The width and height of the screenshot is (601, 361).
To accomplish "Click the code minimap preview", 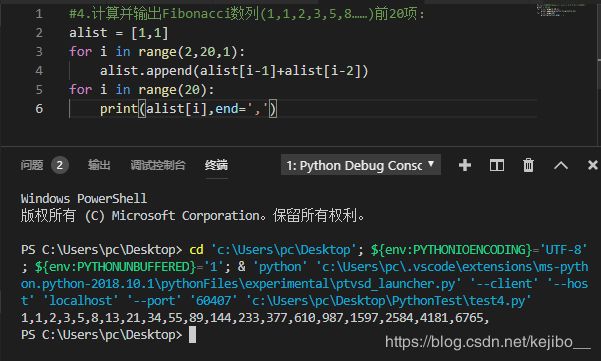I will tap(561, 10).
